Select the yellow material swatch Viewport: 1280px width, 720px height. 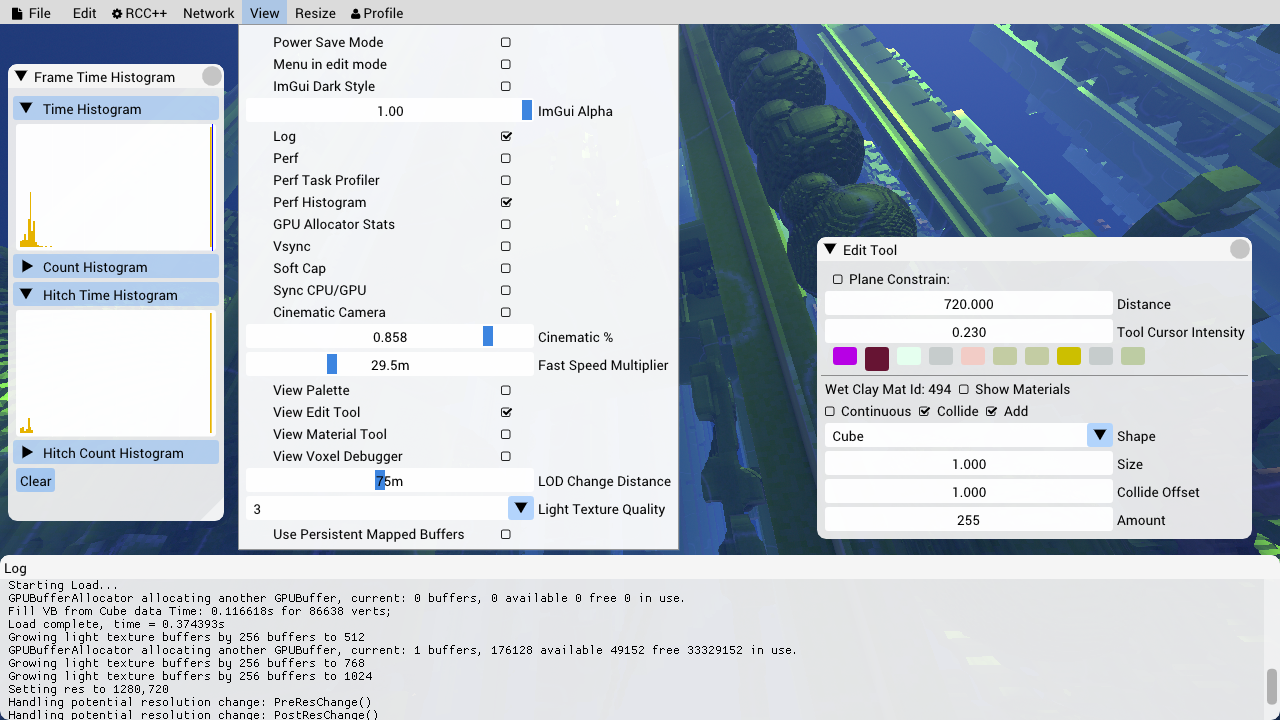pos(1069,356)
